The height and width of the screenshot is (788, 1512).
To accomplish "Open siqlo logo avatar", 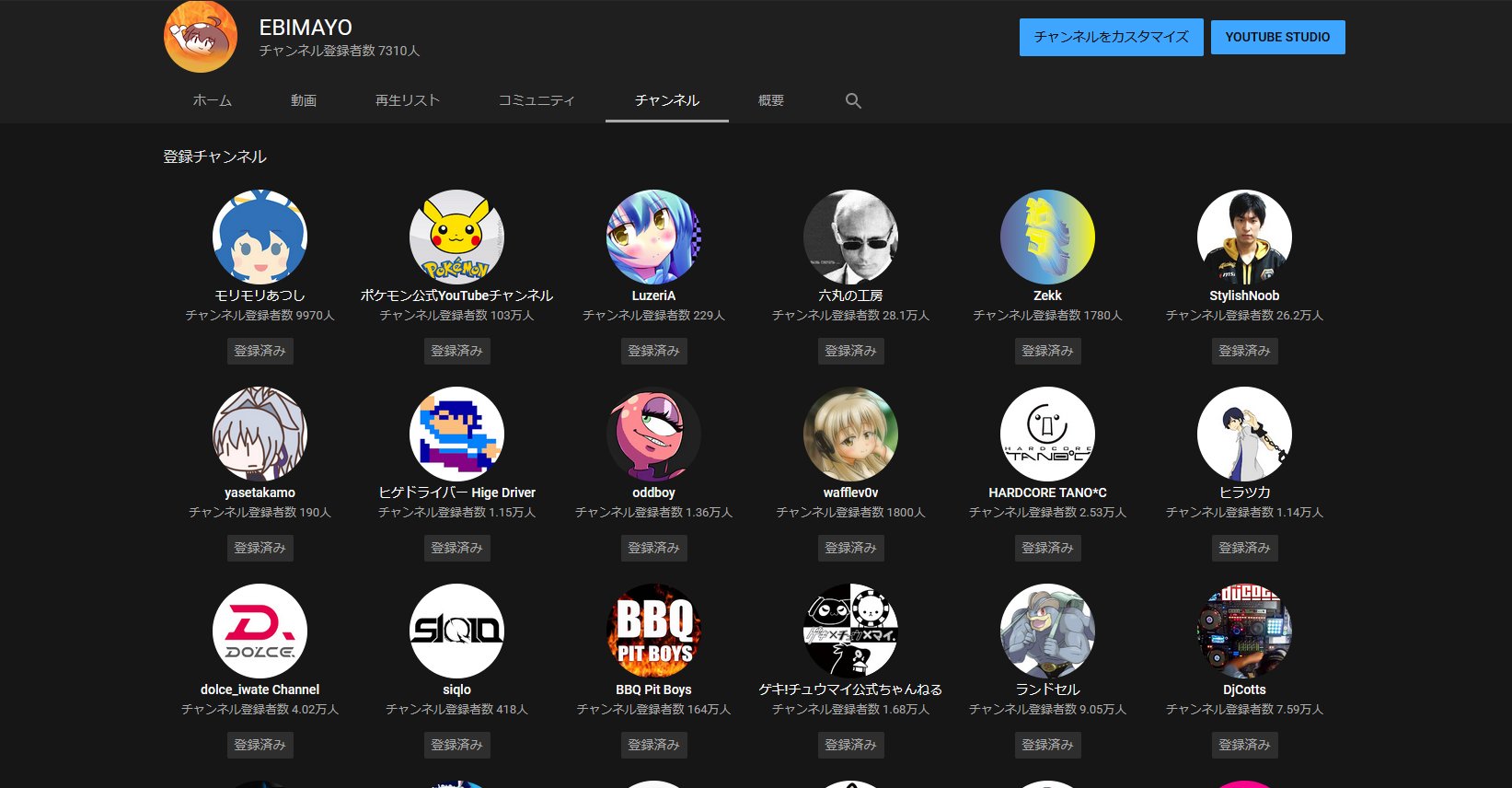I will click(x=456, y=631).
